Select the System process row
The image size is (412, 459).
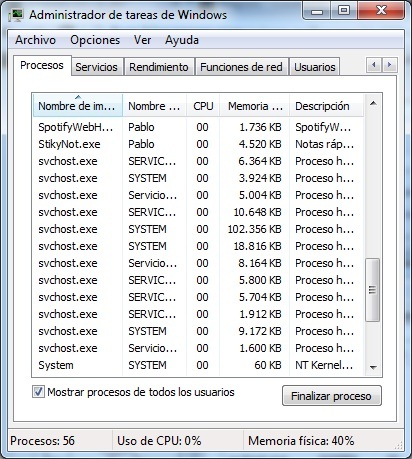coord(198,365)
